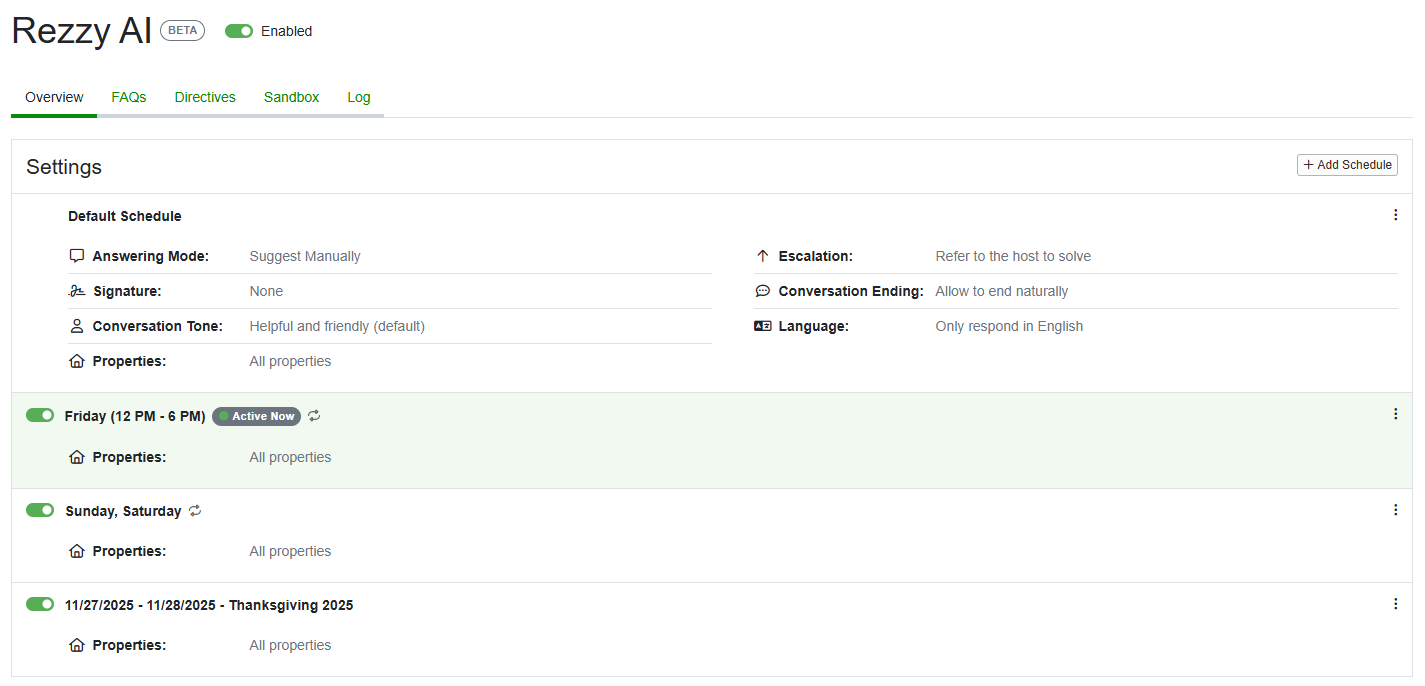1425x686 pixels.
Task: Click the Escalation arrow icon
Action: pos(763,255)
